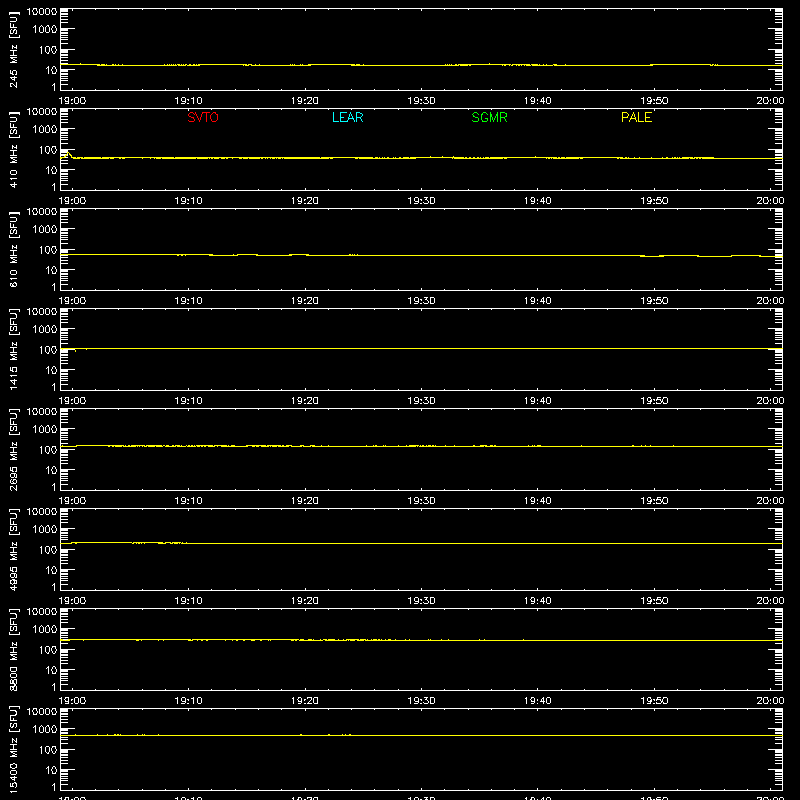Image resolution: width=800 pixels, height=800 pixels.
Task: Click the "2695 MHz [SFU]" axis label
Action: pyautogui.click(x=13, y=449)
